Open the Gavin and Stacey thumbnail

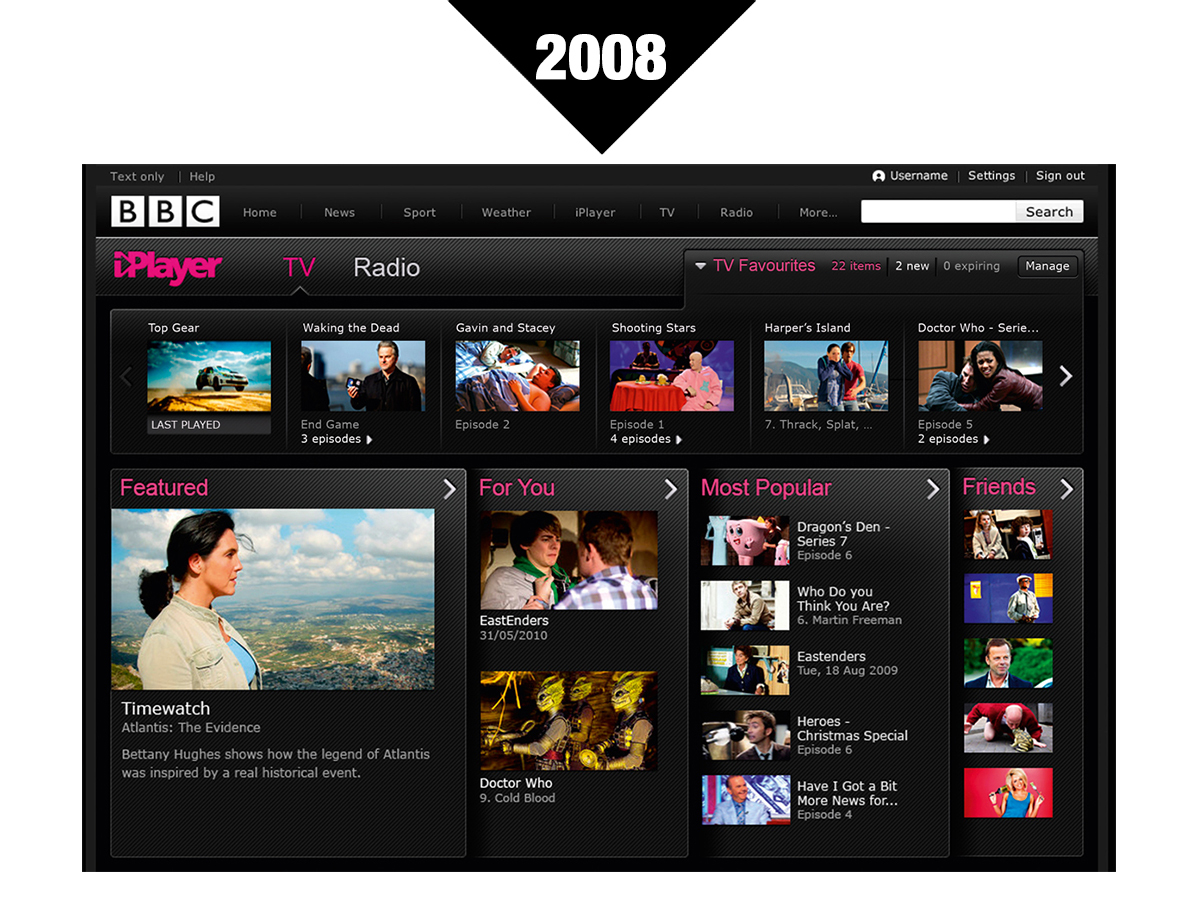click(x=517, y=376)
